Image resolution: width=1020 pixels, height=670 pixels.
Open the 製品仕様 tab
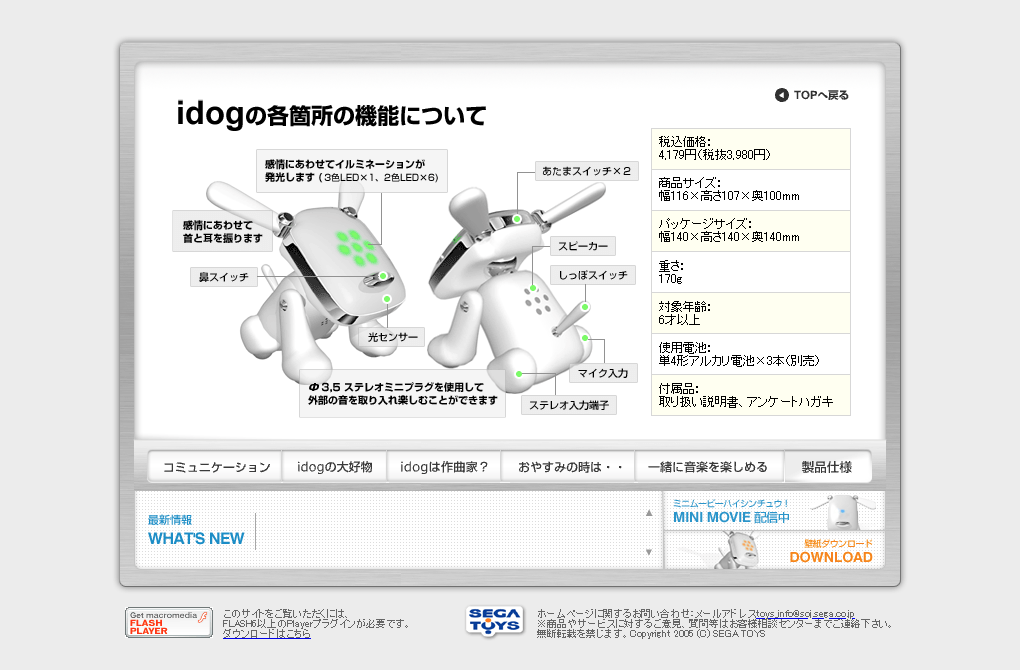click(x=827, y=467)
